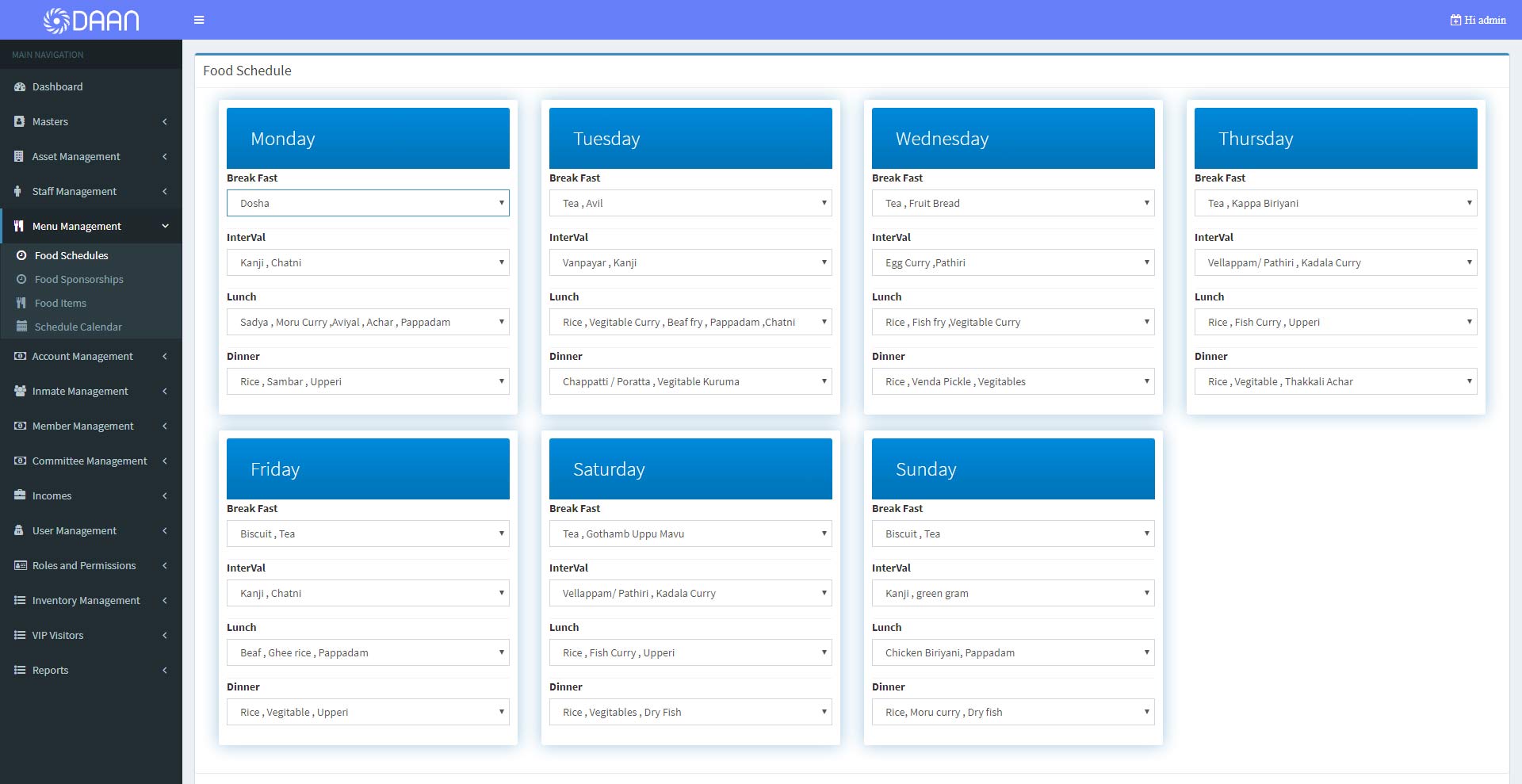Click the Hi admin text
1522x784 pixels.
[x=1485, y=20]
